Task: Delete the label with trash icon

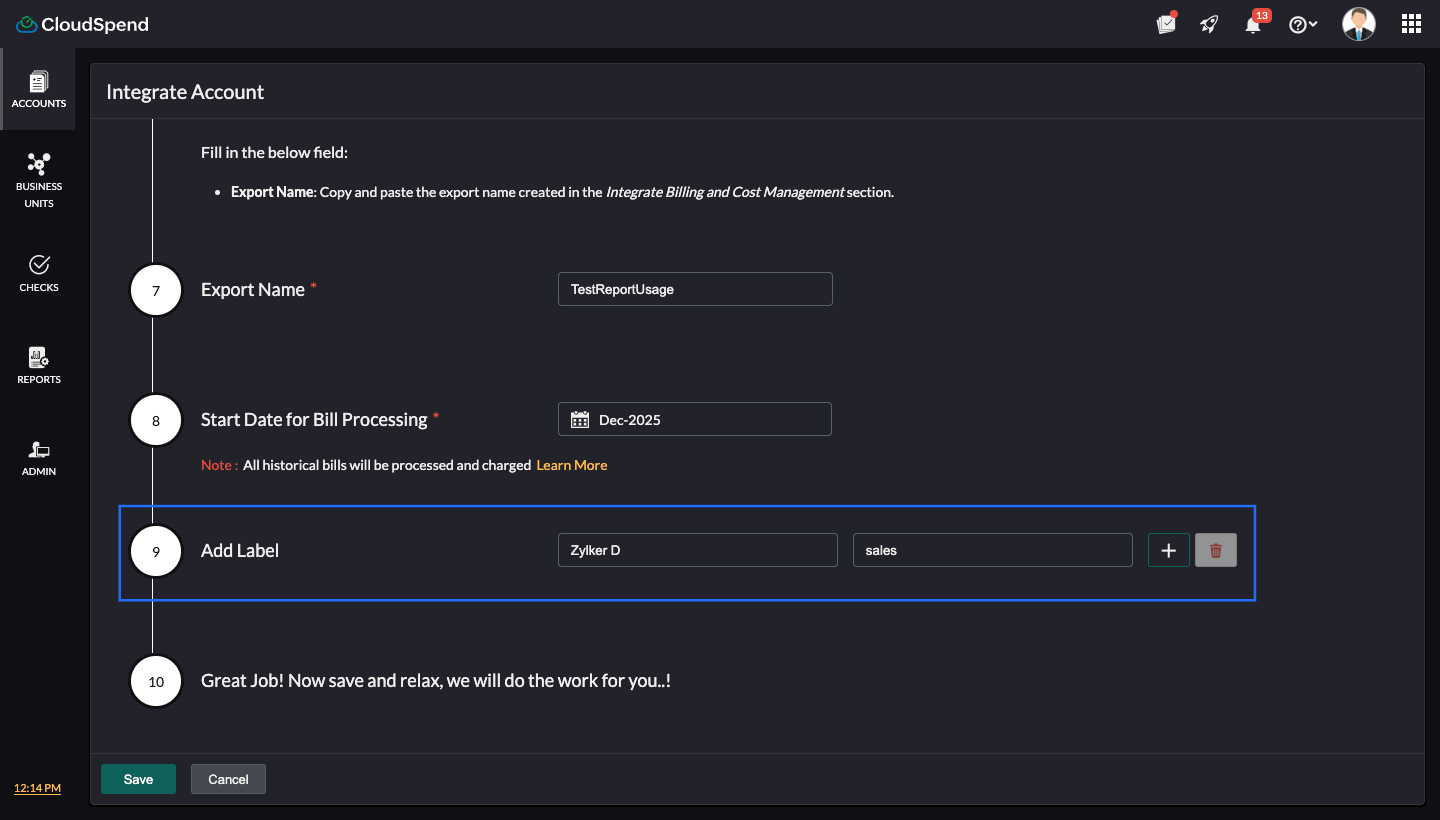Action: pyautogui.click(x=1216, y=550)
